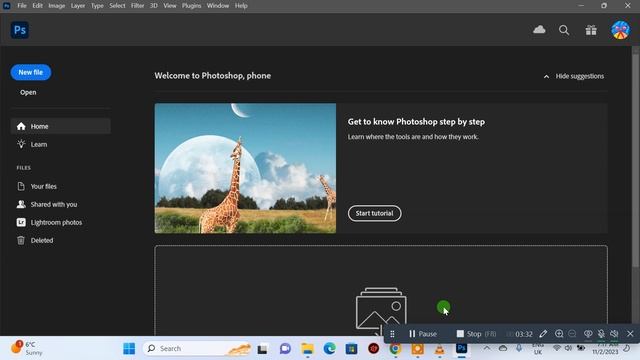Open the Image menu
This screenshot has width=640, height=360.
[x=57, y=6]
